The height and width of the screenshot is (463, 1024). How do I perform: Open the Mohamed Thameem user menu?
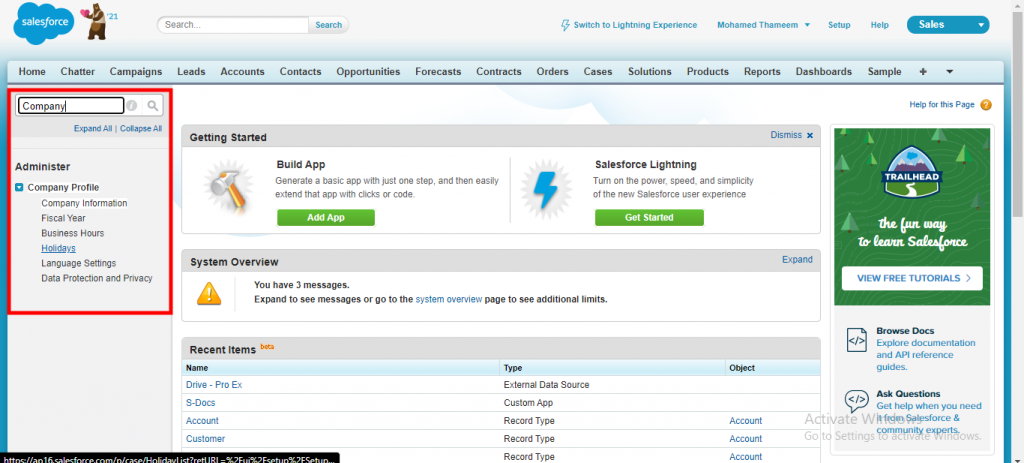coord(763,25)
